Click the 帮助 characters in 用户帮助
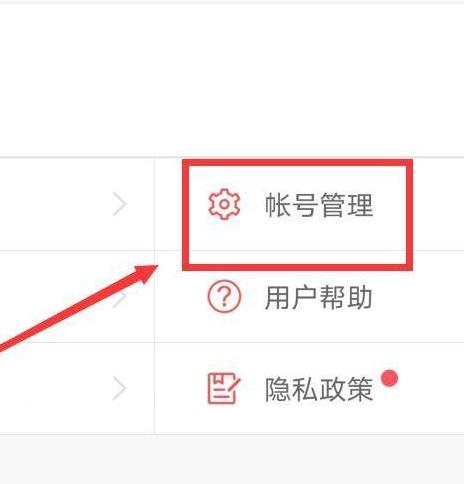 tap(346, 297)
